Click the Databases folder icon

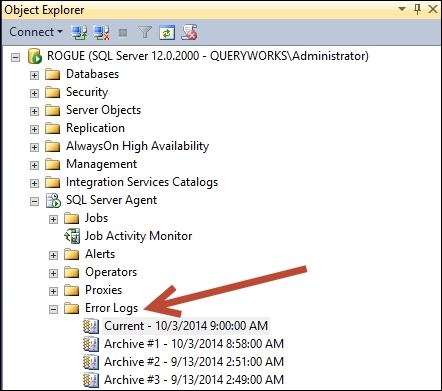click(53, 74)
